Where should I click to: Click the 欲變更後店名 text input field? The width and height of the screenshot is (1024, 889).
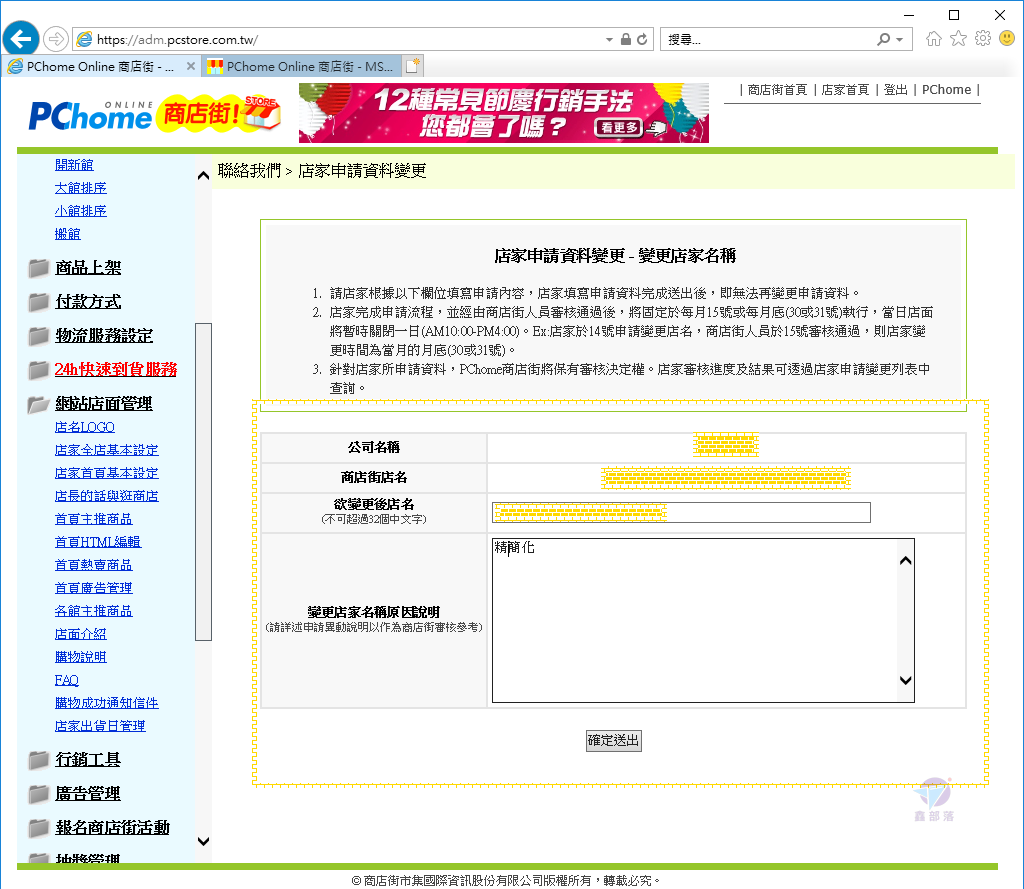(x=681, y=513)
